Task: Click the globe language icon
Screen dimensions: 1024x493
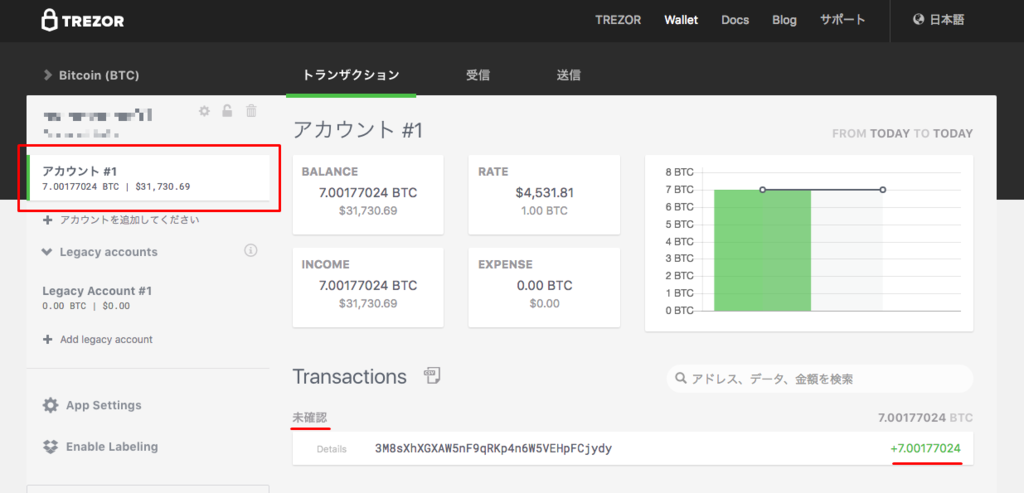Action: (918, 20)
